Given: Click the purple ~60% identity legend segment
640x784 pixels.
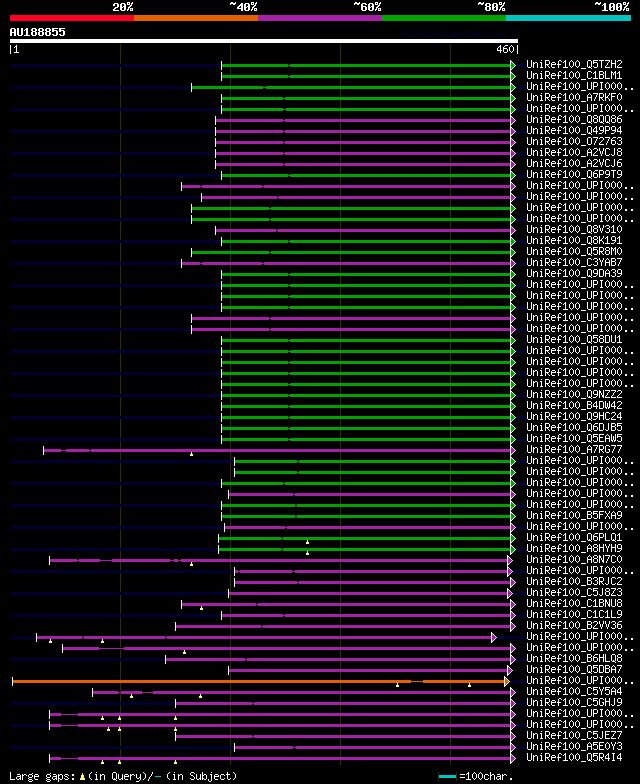Looking at the screenshot, I should point(320,18).
